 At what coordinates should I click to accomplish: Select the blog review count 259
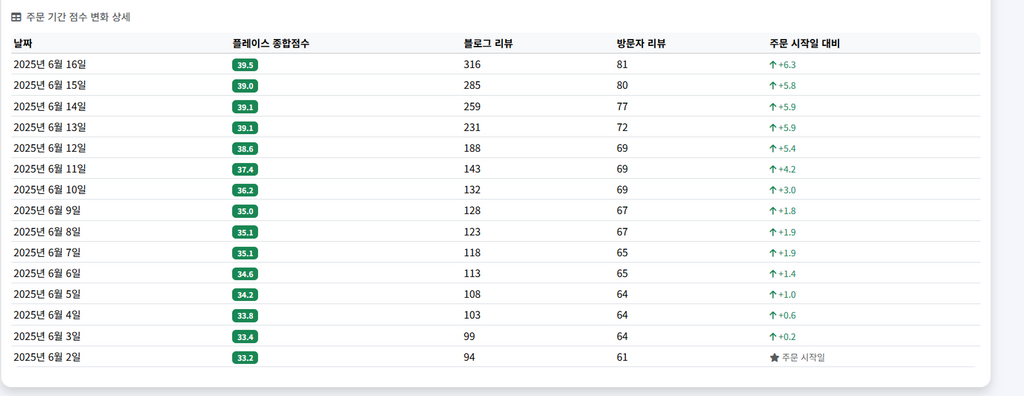472,107
